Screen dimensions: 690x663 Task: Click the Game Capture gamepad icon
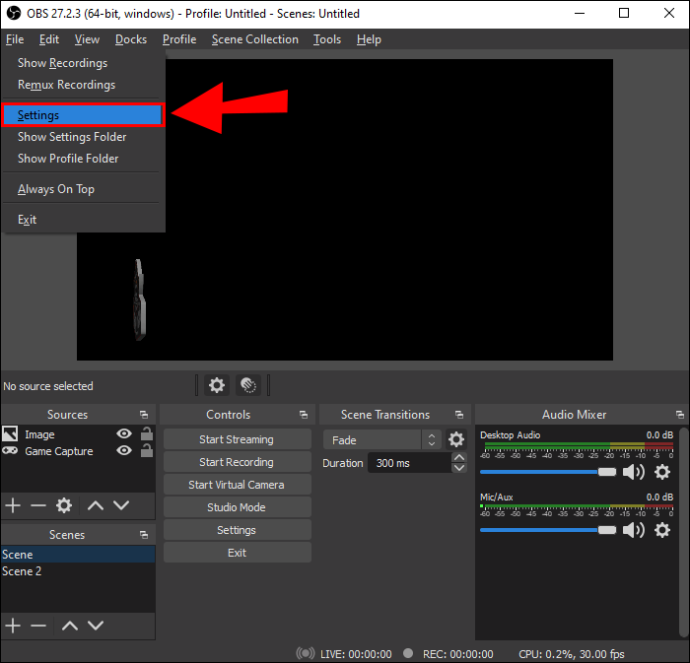click(x=10, y=451)
